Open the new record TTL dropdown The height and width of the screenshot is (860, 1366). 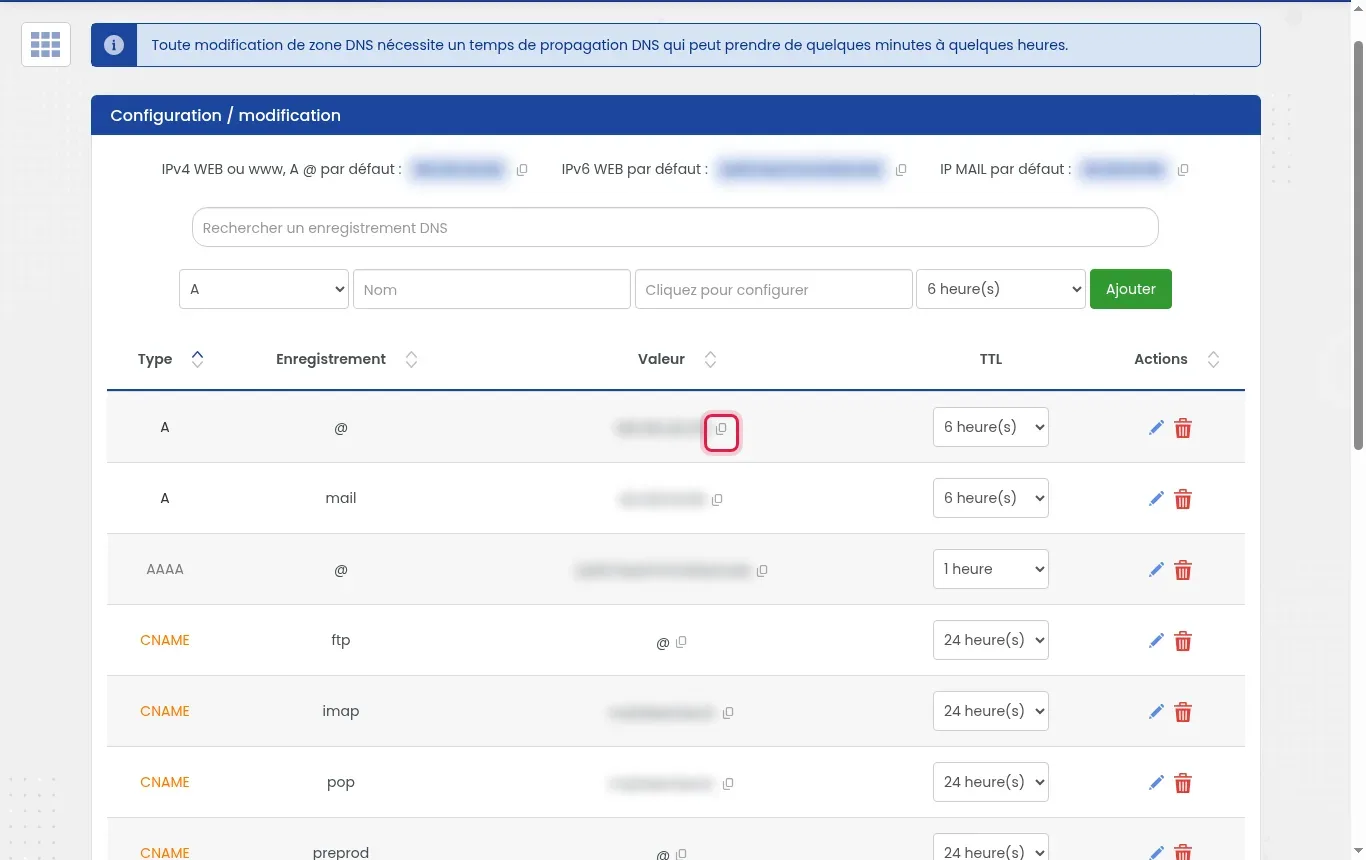click(x=1001, y=289)
